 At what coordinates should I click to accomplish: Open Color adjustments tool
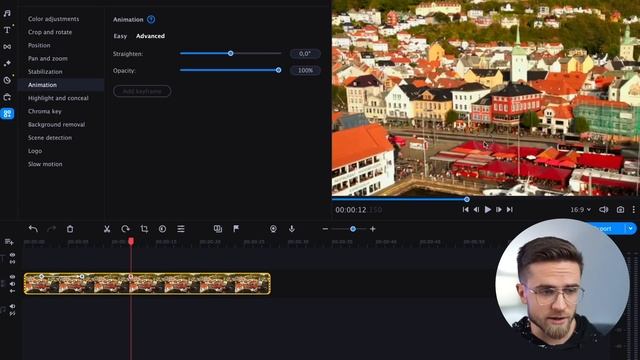point(53,19)
